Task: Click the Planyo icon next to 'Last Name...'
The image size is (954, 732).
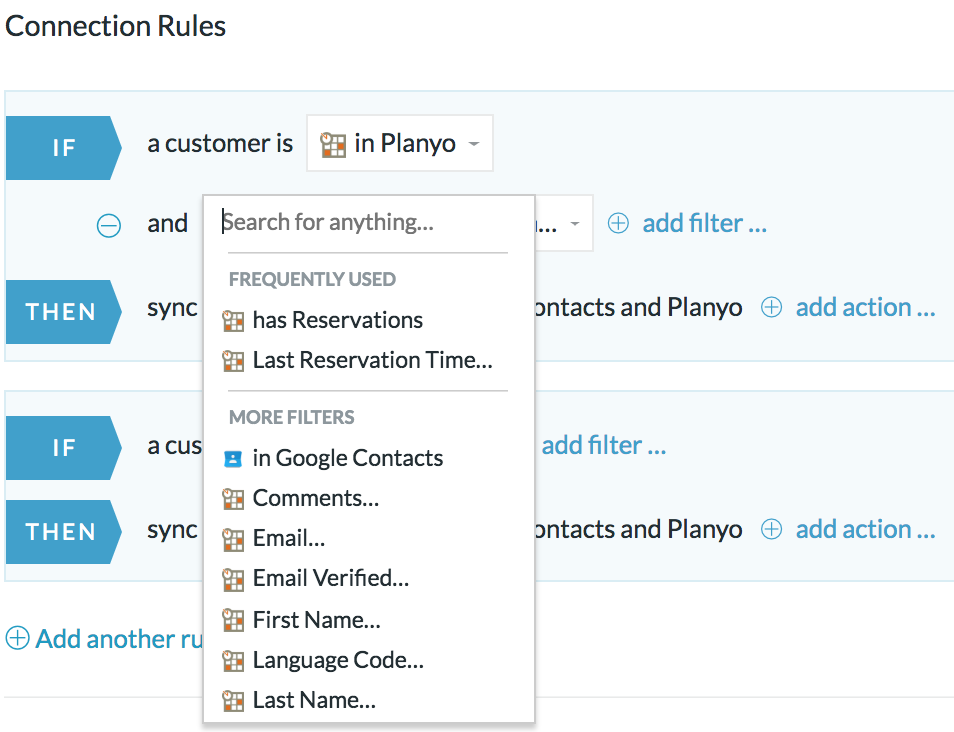Action: tap(233, 701)
